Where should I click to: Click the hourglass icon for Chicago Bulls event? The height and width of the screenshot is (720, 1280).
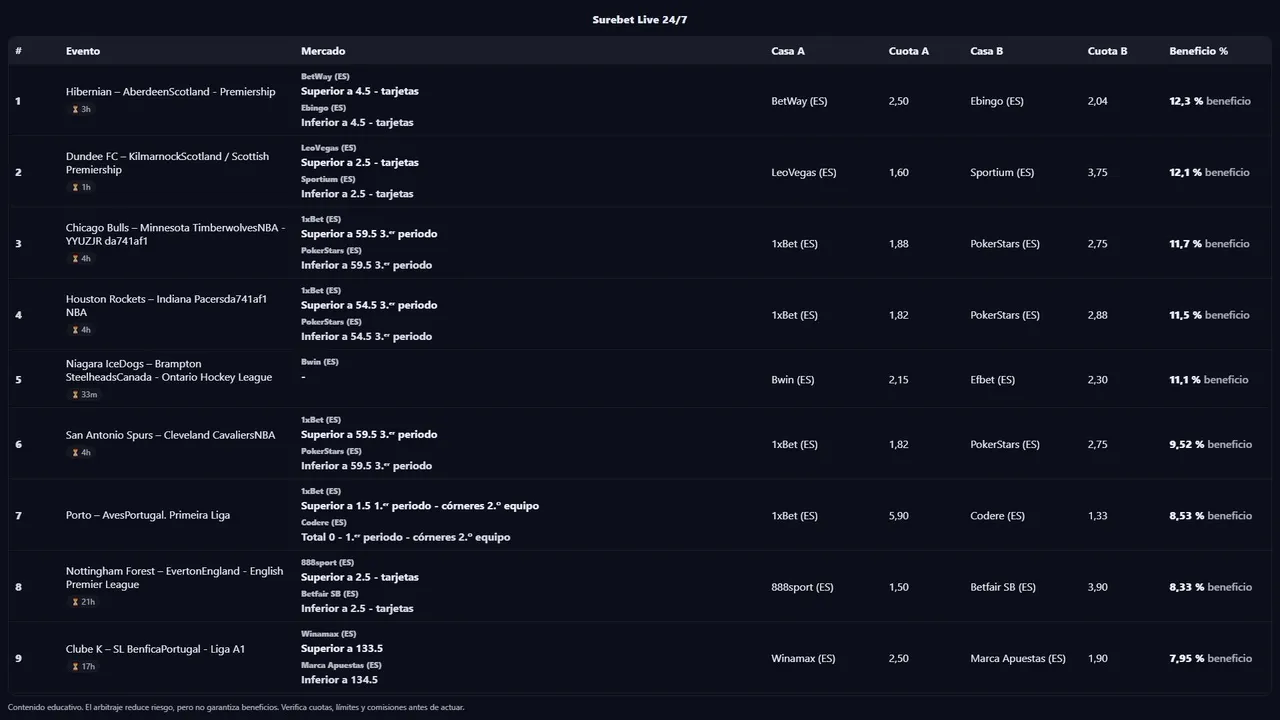(75, 259)
